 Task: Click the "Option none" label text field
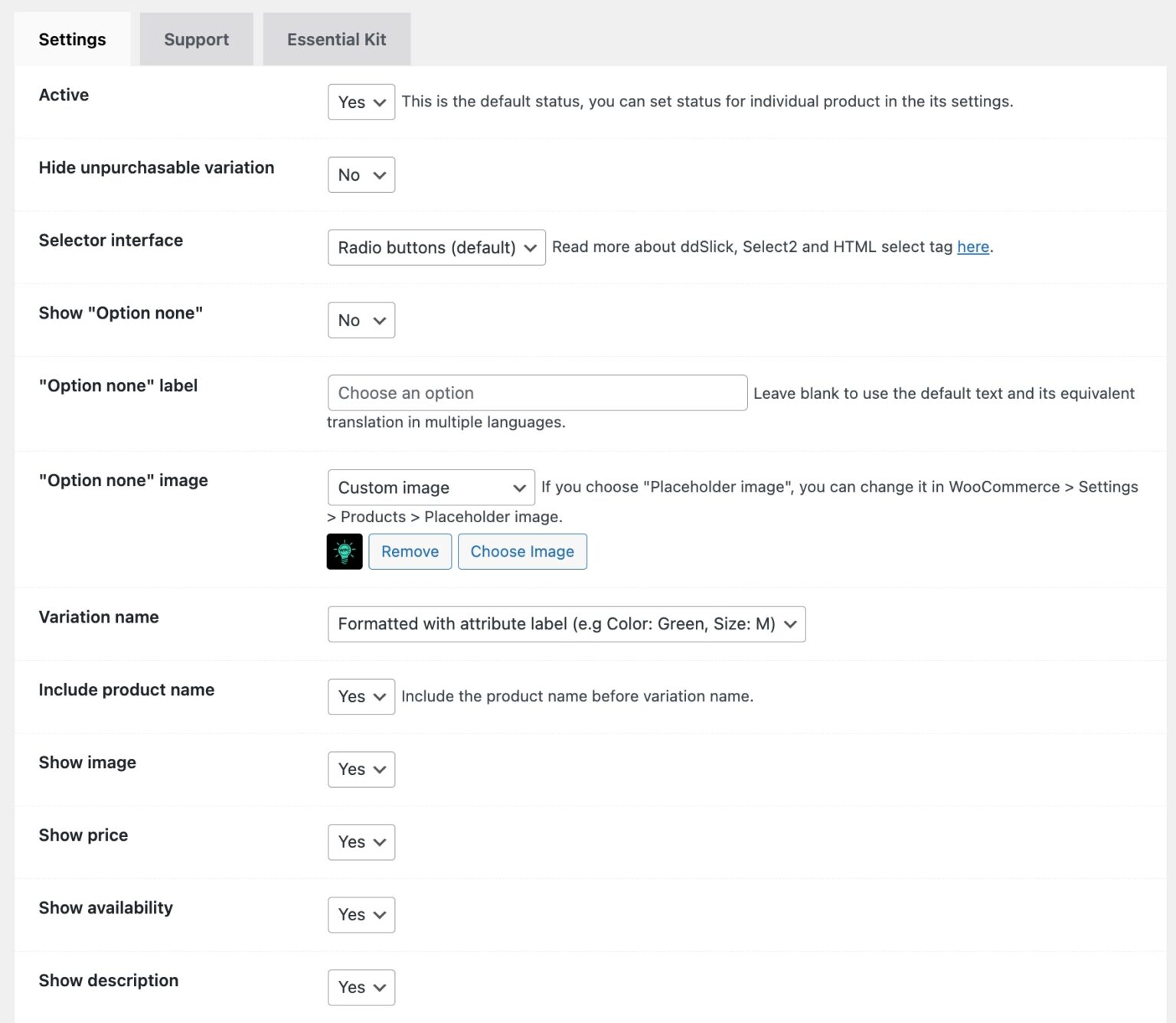coord(537,392)
